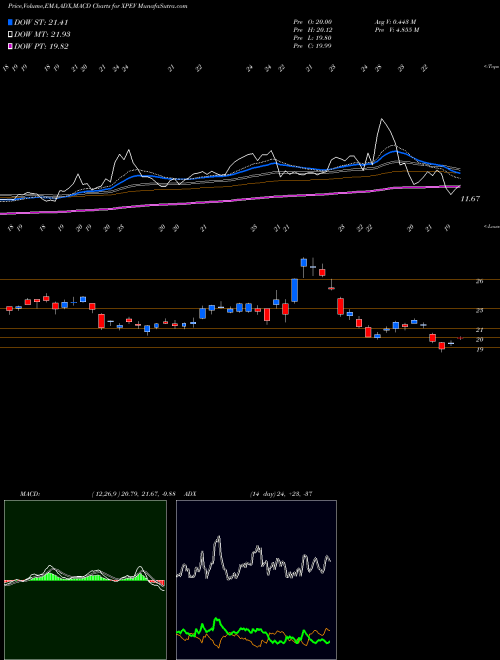Click the magenta DOW PT legend swatch

point(11,46)
